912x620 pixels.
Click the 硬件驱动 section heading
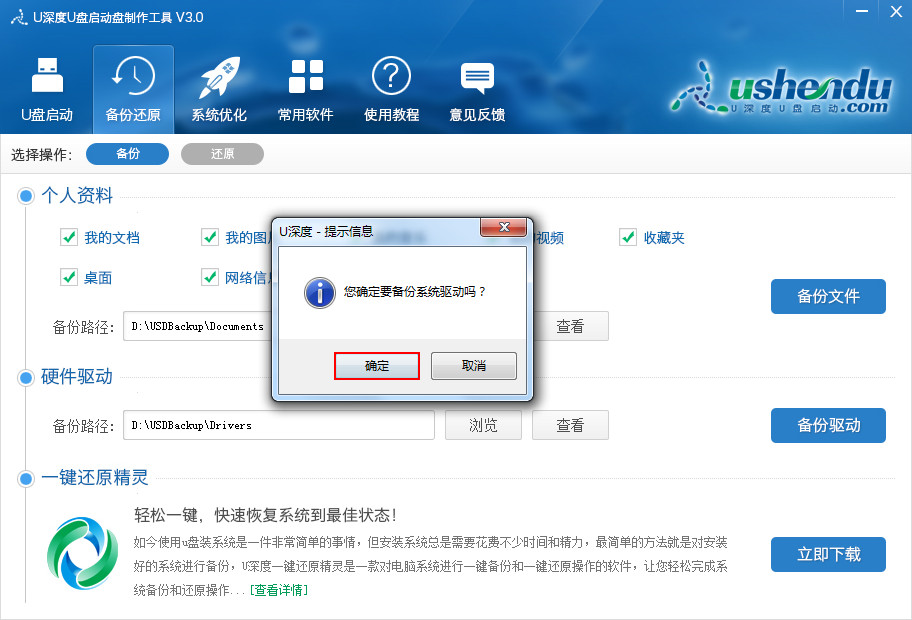77,377
